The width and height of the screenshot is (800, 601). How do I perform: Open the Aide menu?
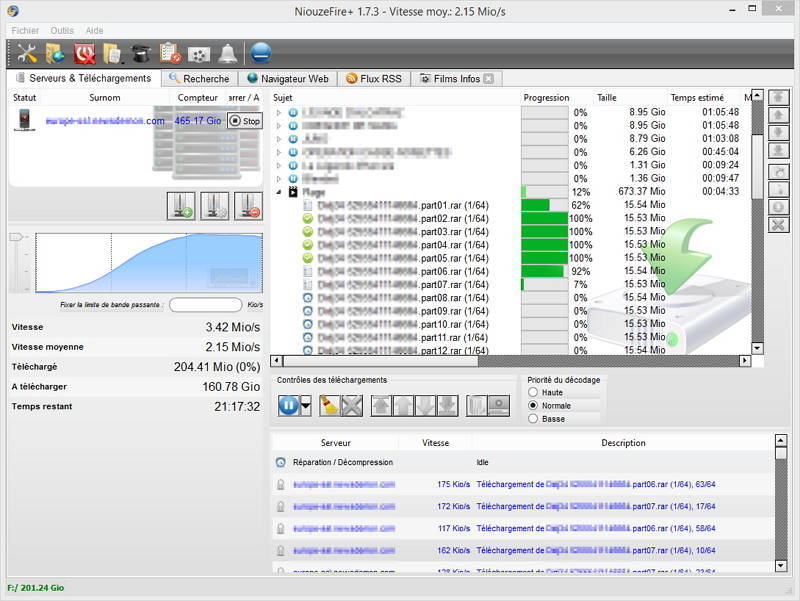(x=94, y=31)
